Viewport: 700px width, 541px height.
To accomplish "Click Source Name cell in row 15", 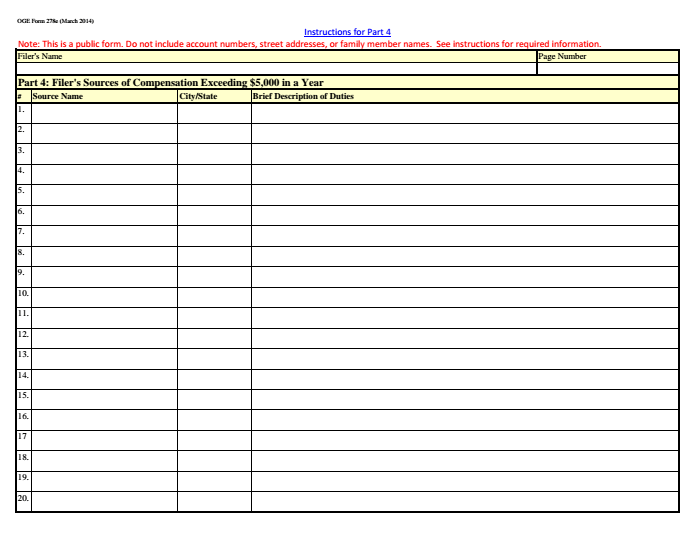I will tap(104, 399).
